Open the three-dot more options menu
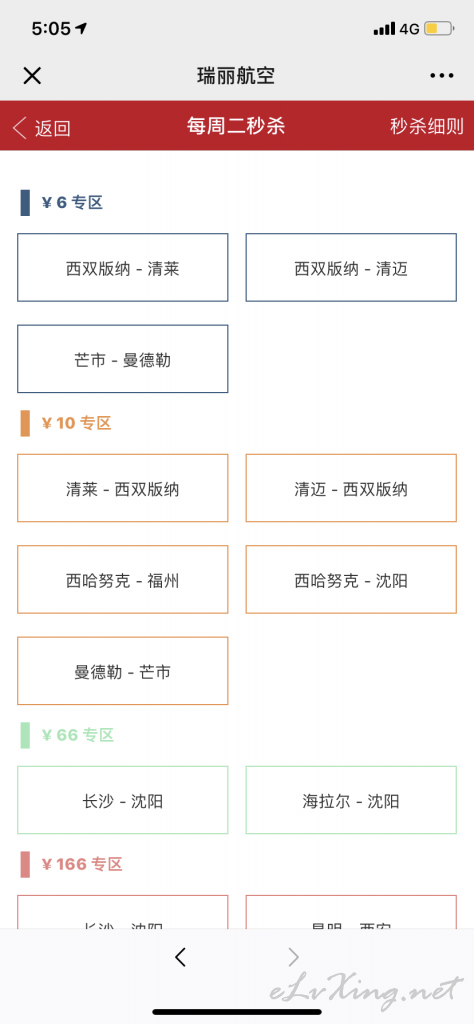 pos(441,76)
